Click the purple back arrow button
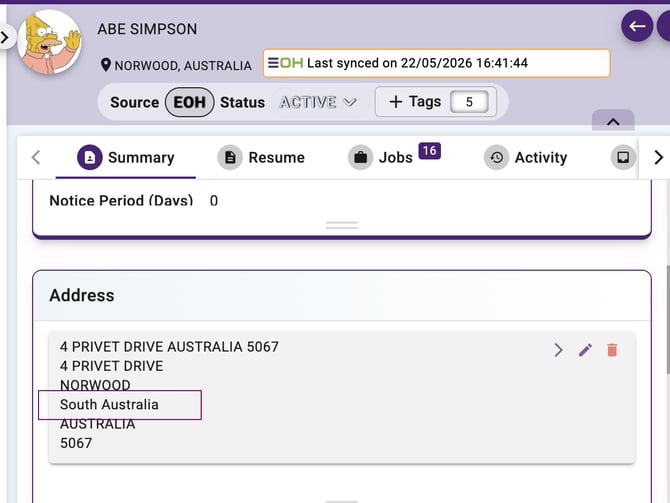 pos(637,26)
